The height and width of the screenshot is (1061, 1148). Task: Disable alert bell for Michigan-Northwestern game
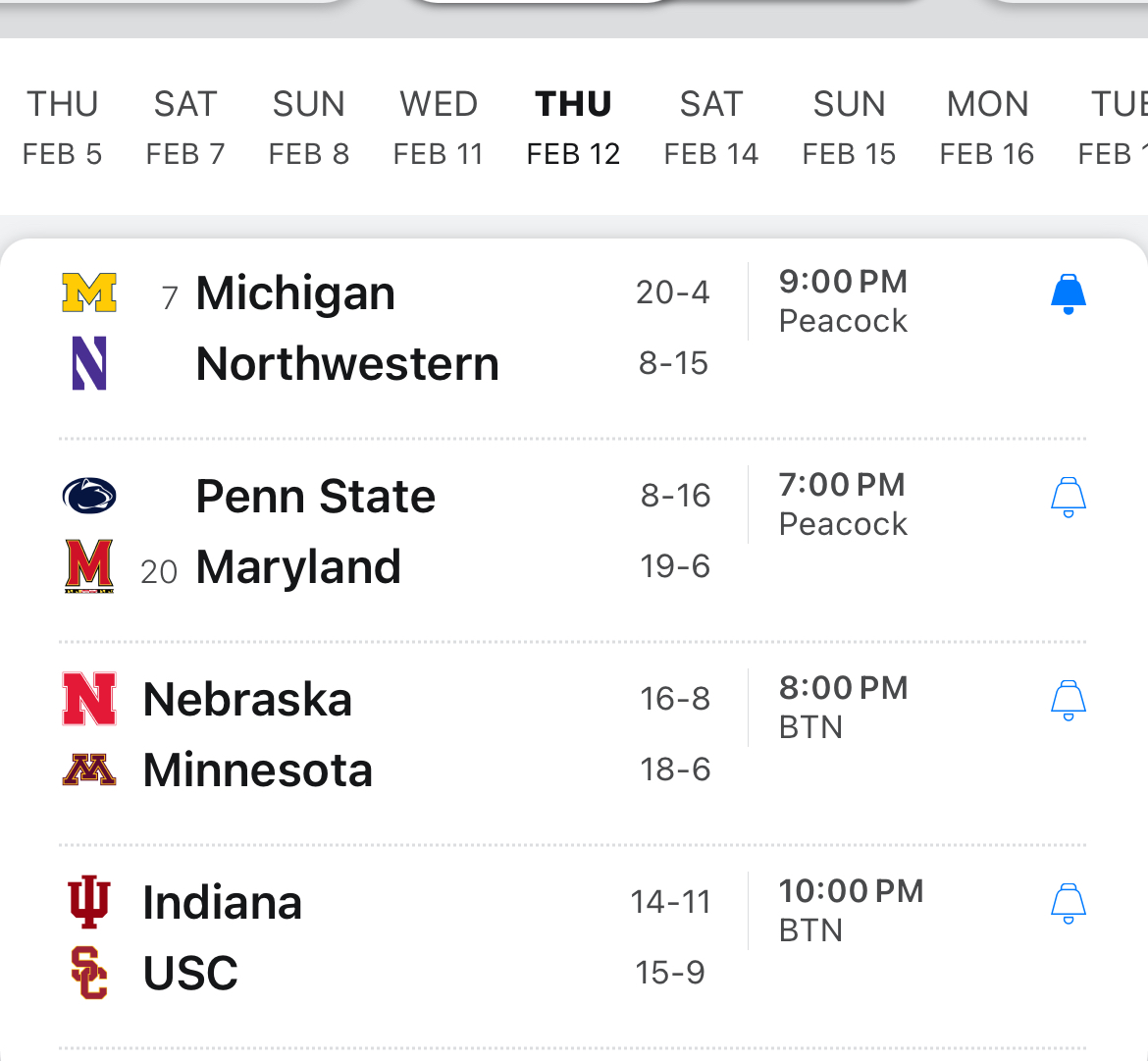click(1068, 294)
